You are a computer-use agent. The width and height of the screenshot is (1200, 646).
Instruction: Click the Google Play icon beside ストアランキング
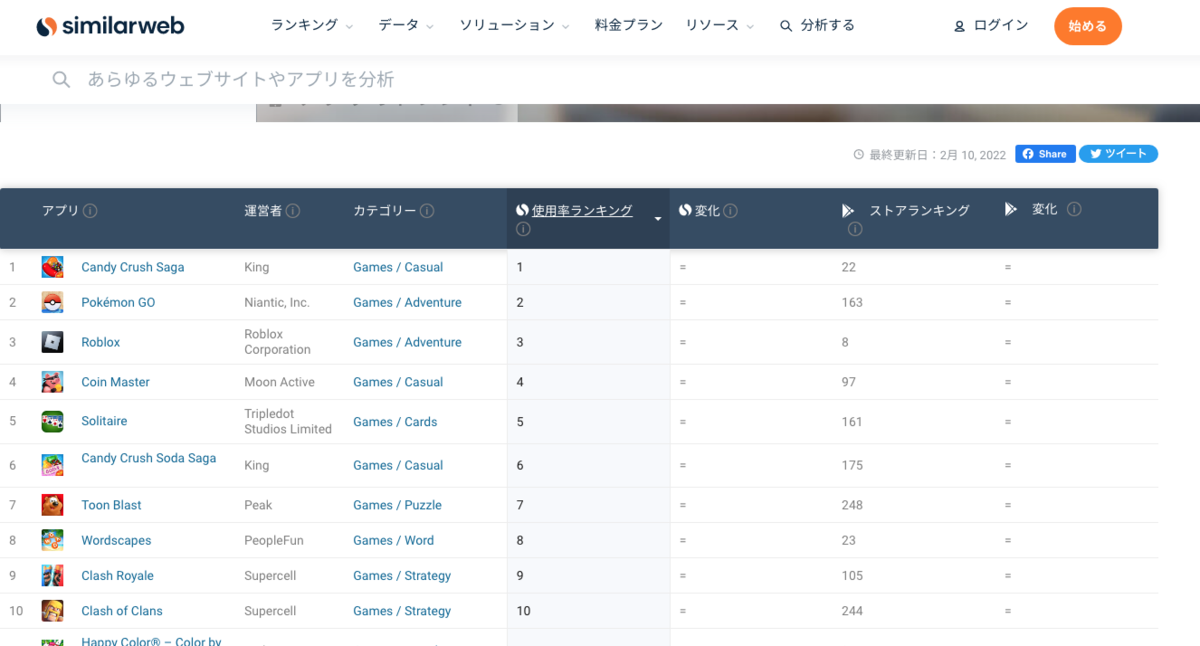[848, 210]
